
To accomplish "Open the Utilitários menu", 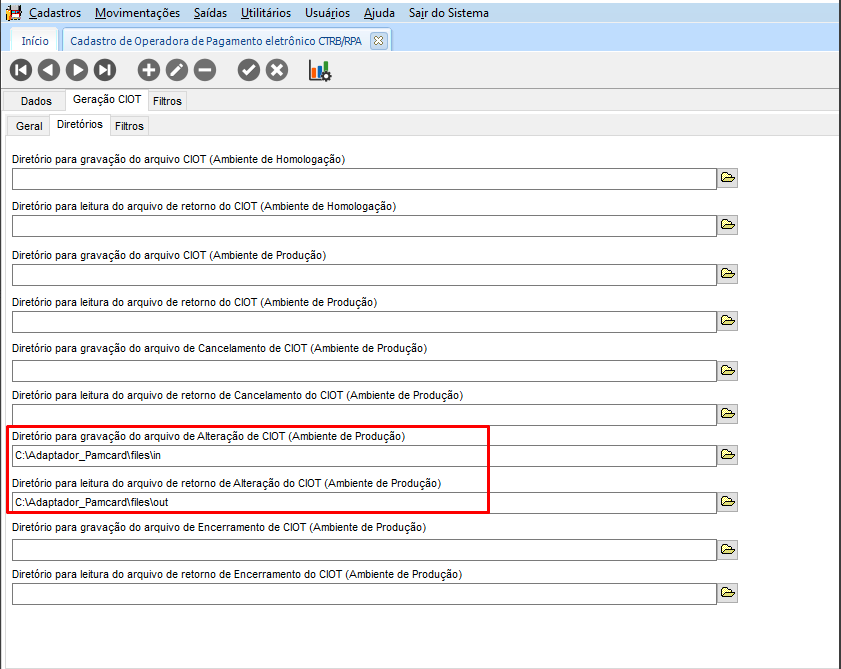I will tap(265, 13).
